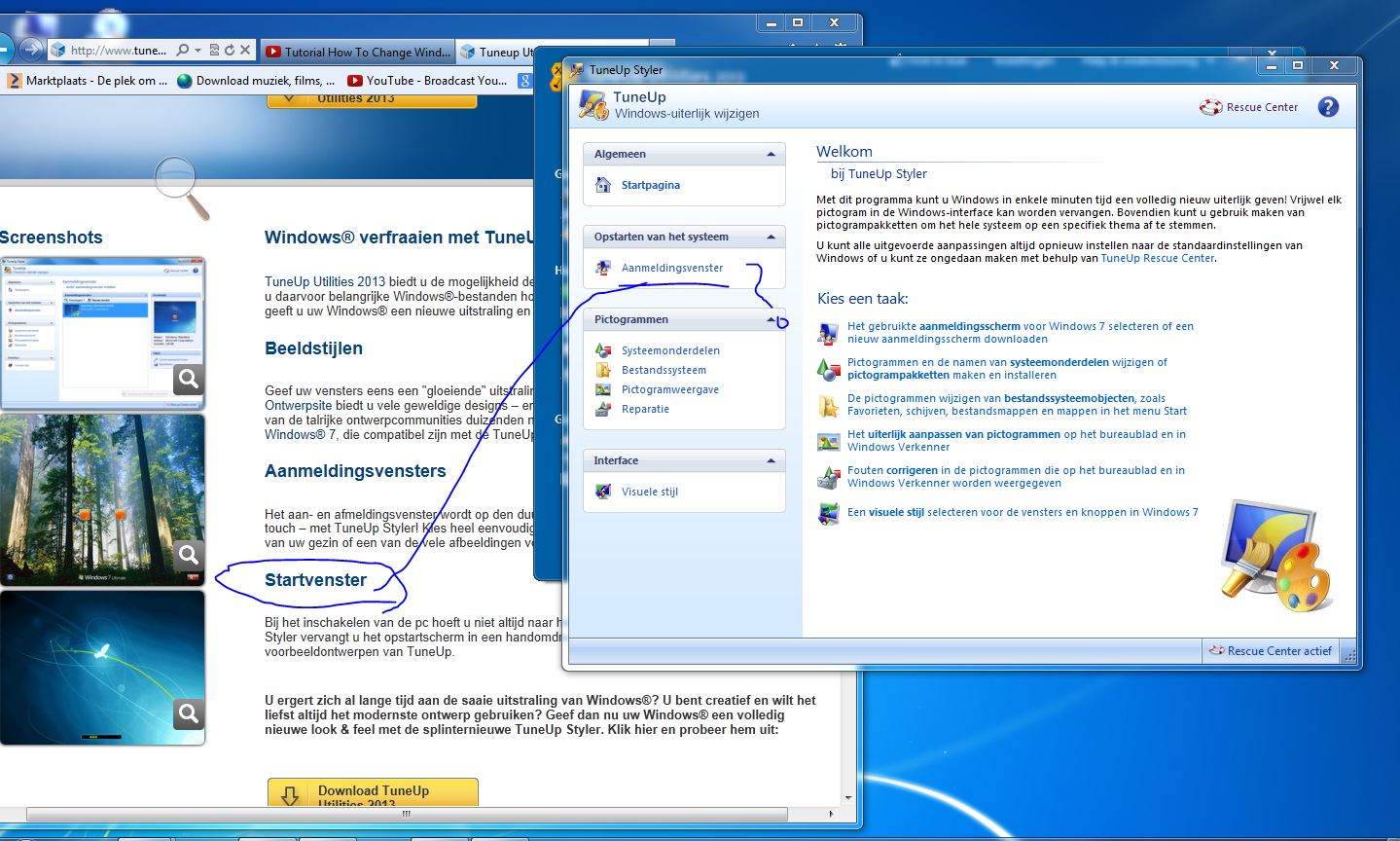The height and width of the screenshot is (841, 1400).
Task: Click the browser horizontal scrollbar
Action: tap(409, 814)
